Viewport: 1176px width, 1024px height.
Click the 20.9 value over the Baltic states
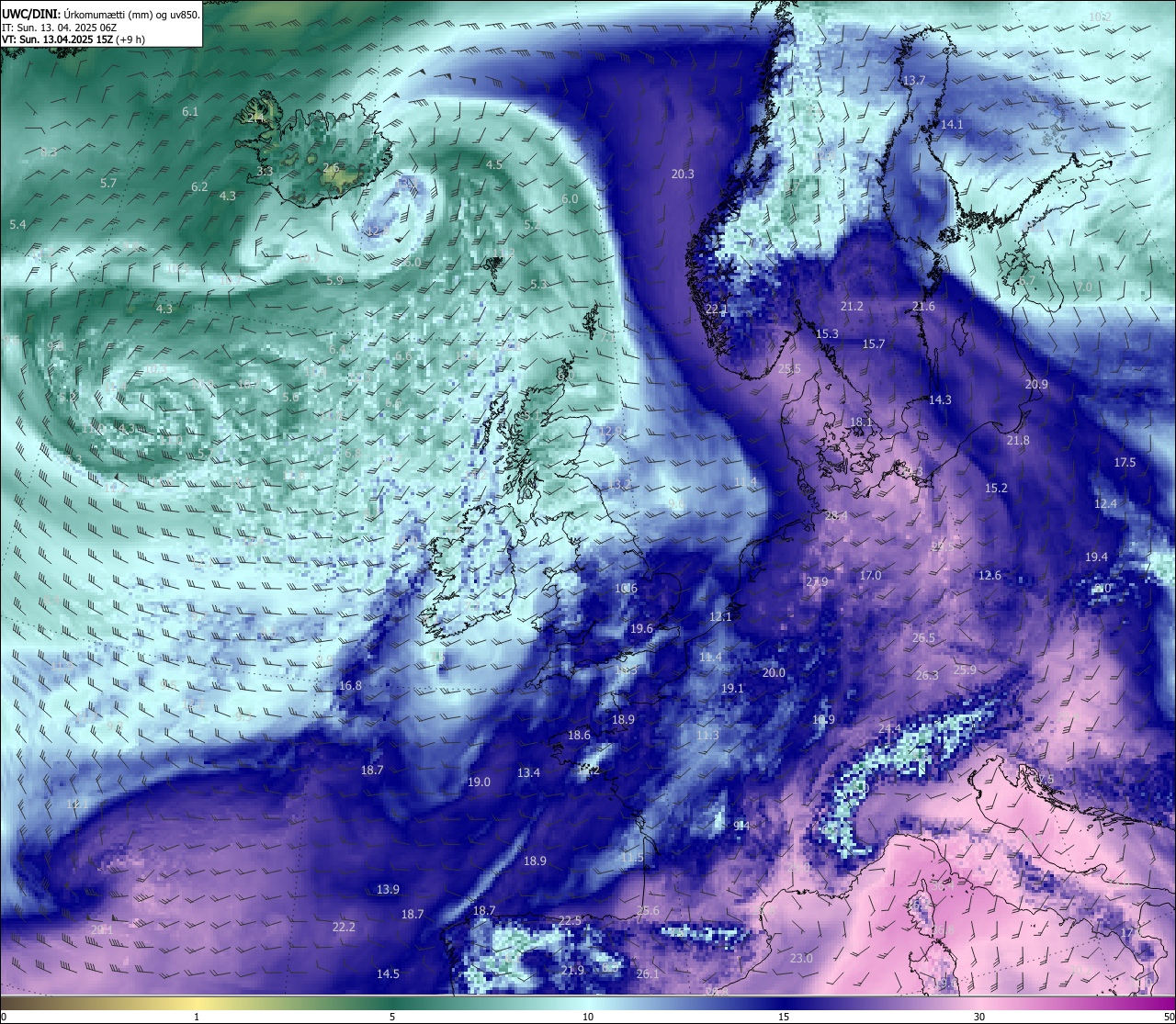coord(1036,384)
